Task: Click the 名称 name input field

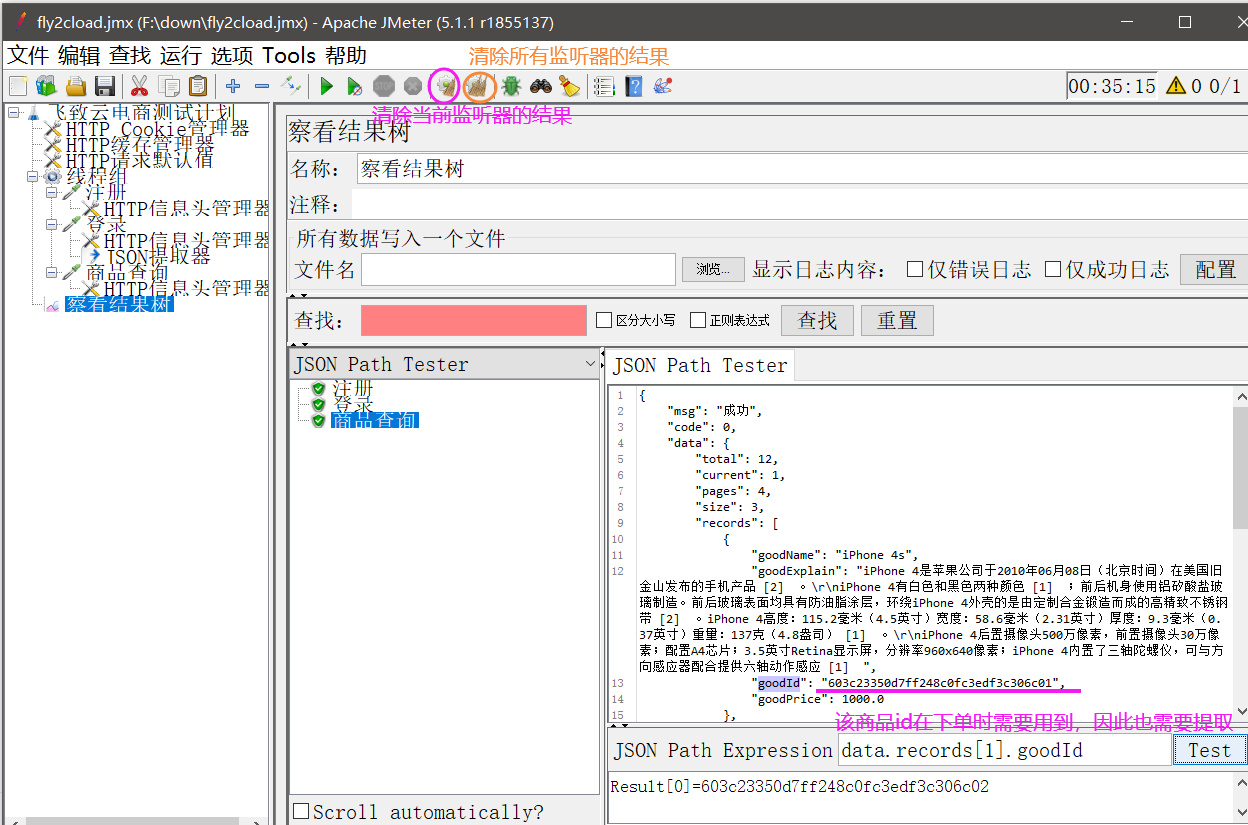Action: (x=802, y=169)
